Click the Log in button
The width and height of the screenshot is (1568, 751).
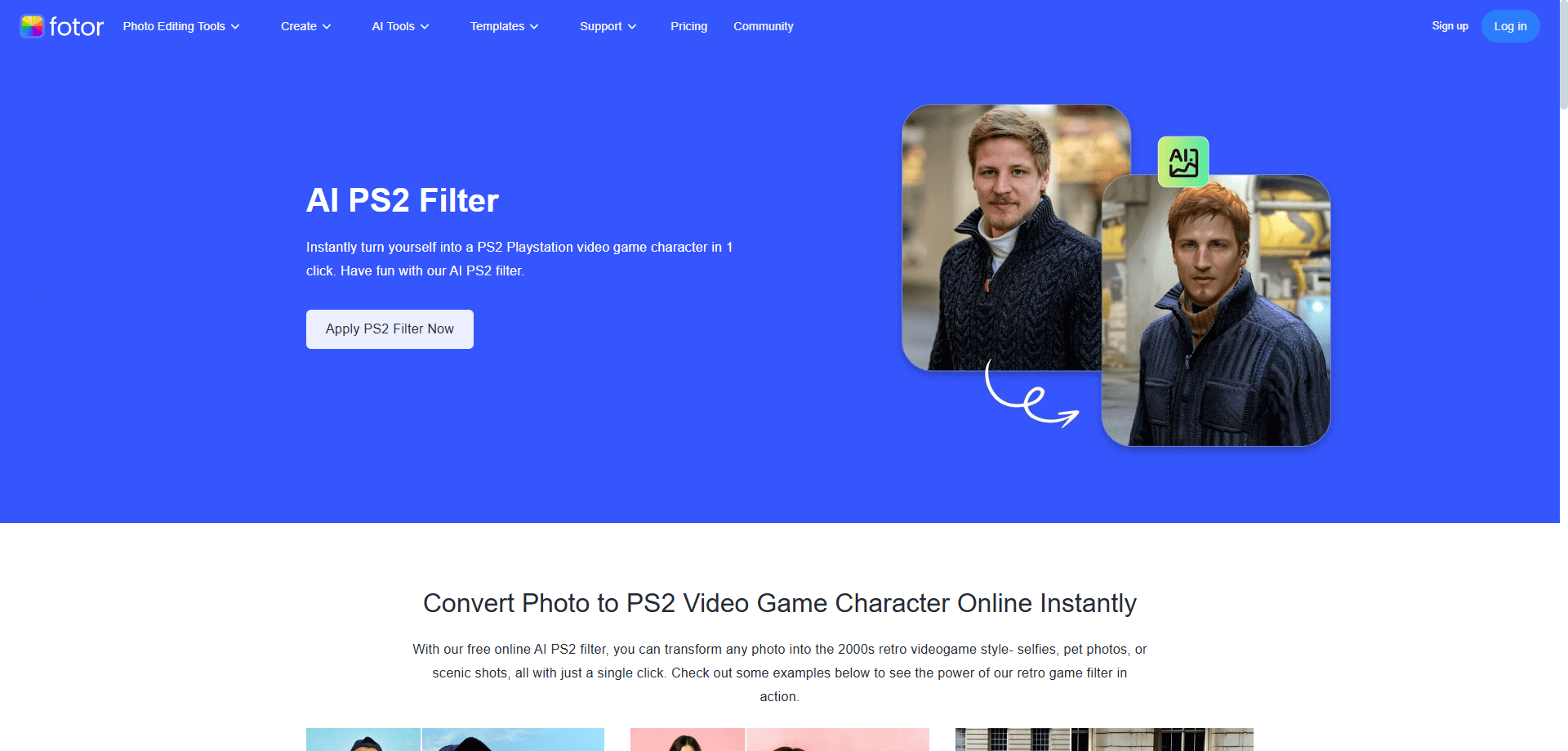pos(1510,25)
